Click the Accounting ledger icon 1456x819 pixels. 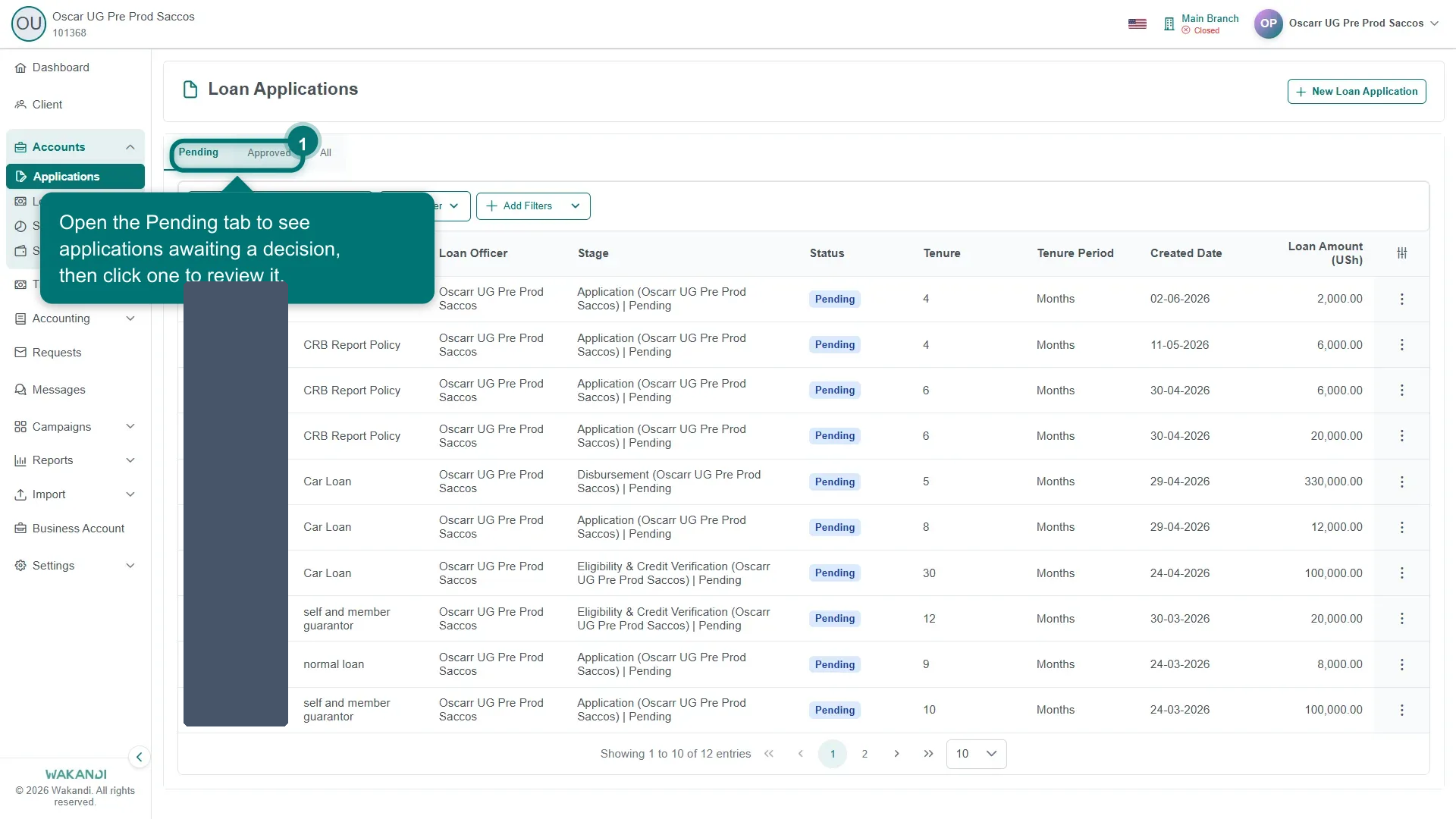[20, 319]
